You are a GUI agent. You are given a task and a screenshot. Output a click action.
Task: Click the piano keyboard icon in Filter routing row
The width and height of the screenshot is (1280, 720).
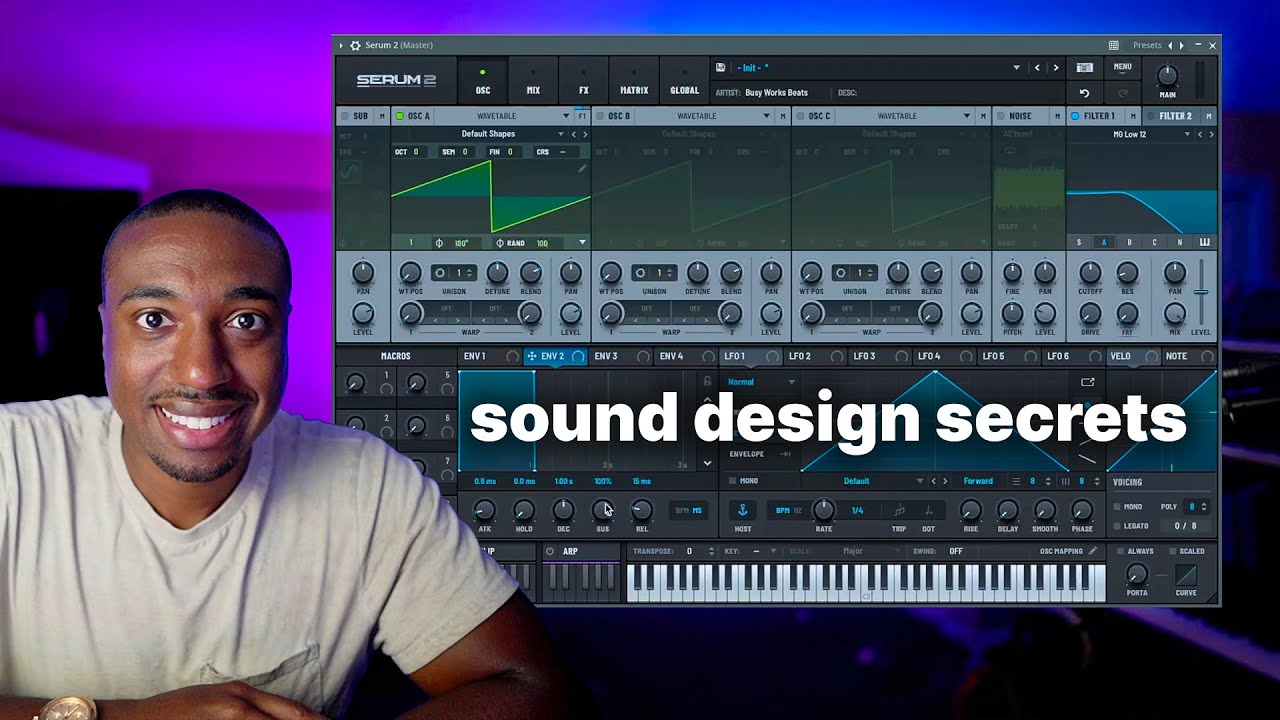pos(1205,242)
